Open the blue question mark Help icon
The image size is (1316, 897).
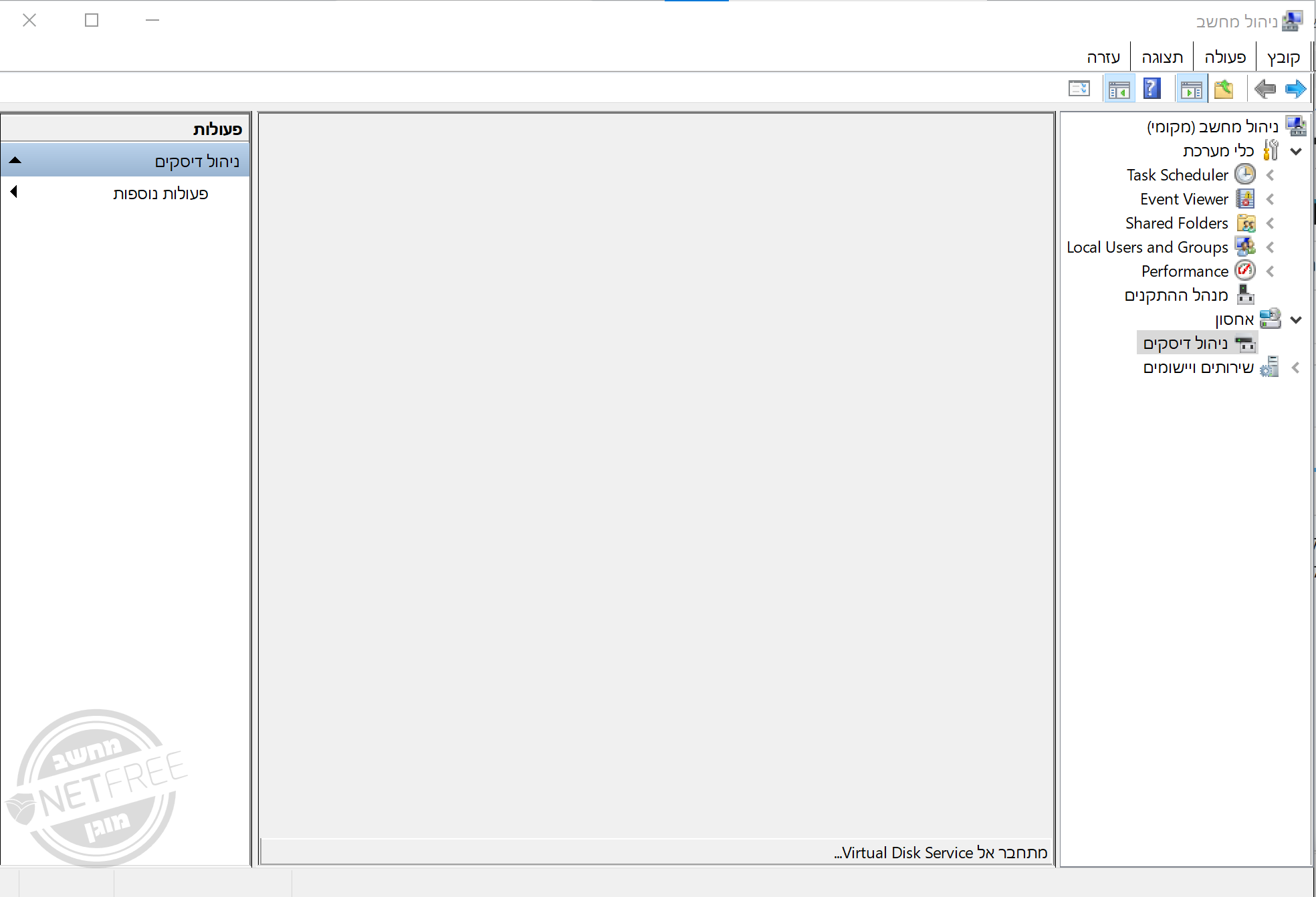1151,89
